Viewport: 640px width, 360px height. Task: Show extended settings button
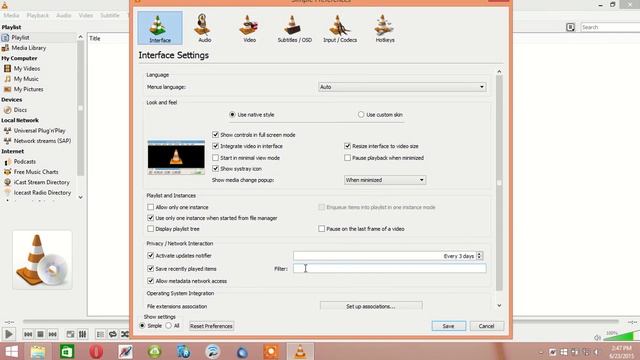pos(82,334)
